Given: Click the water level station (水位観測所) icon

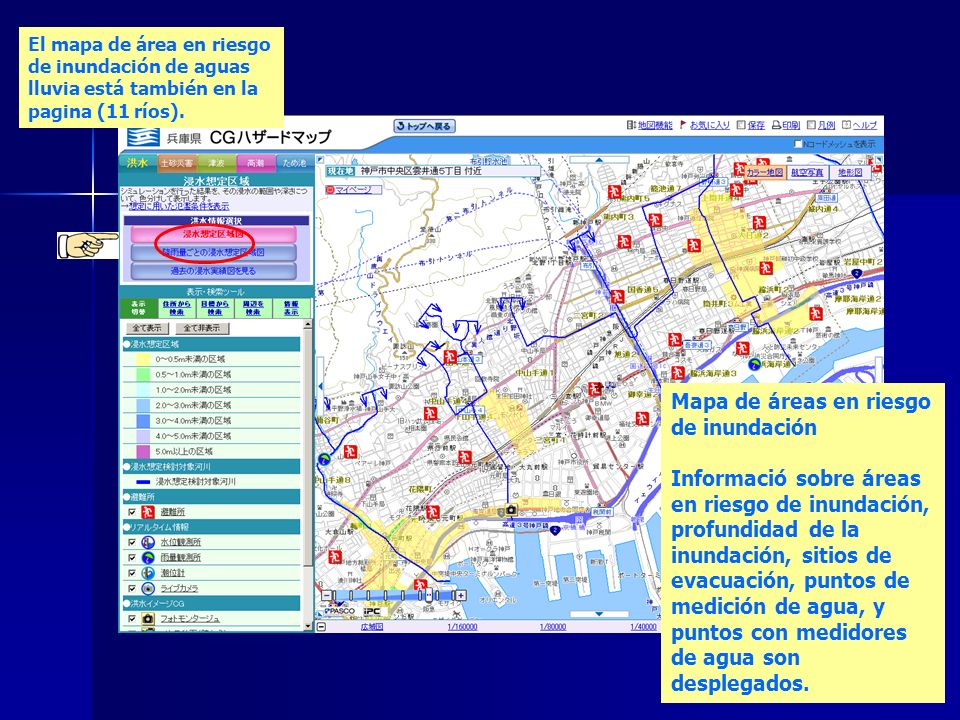Looking at the screenshot, I should [148, 542].
